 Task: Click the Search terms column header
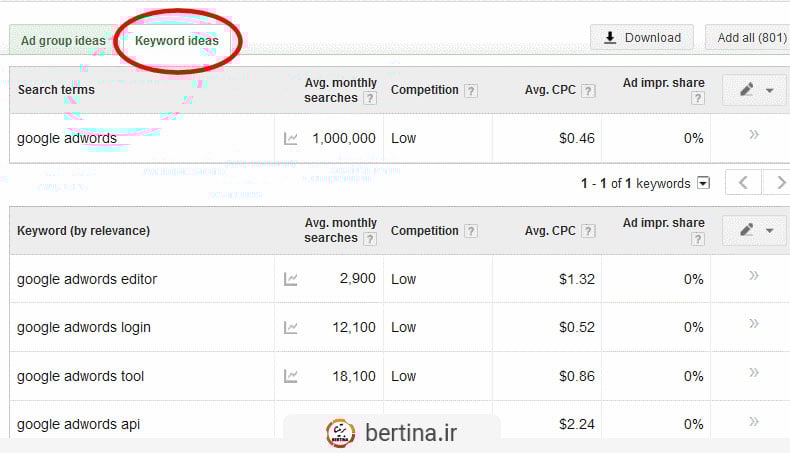[x=56, y=90]
